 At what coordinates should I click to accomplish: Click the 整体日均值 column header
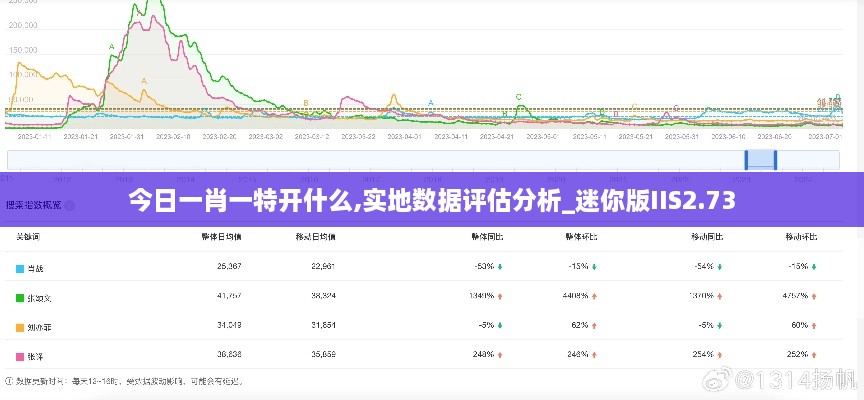pyautogui.click(x=221, y=237)
